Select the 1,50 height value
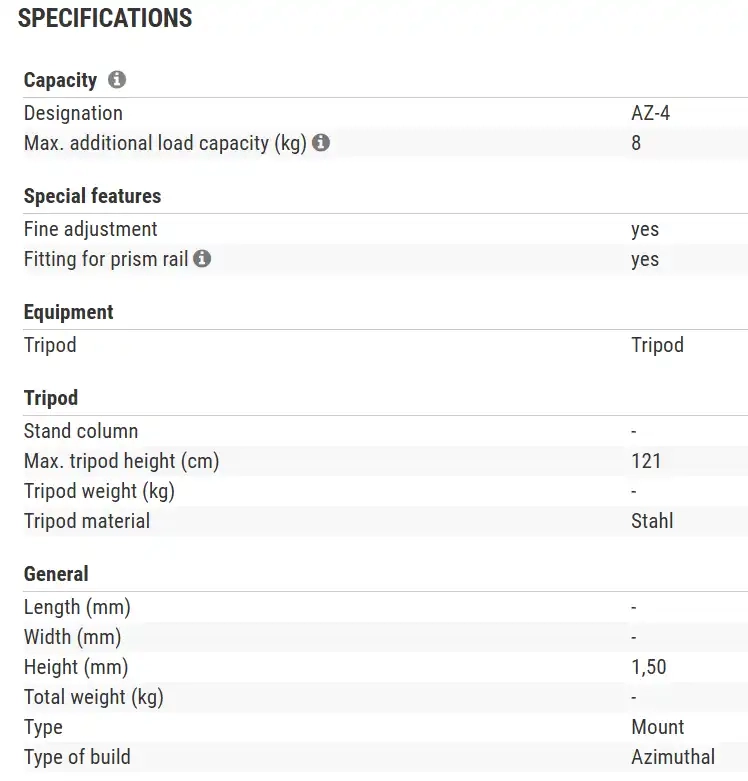The width and height of the screenshot is (748, 781). coord(648,667)
